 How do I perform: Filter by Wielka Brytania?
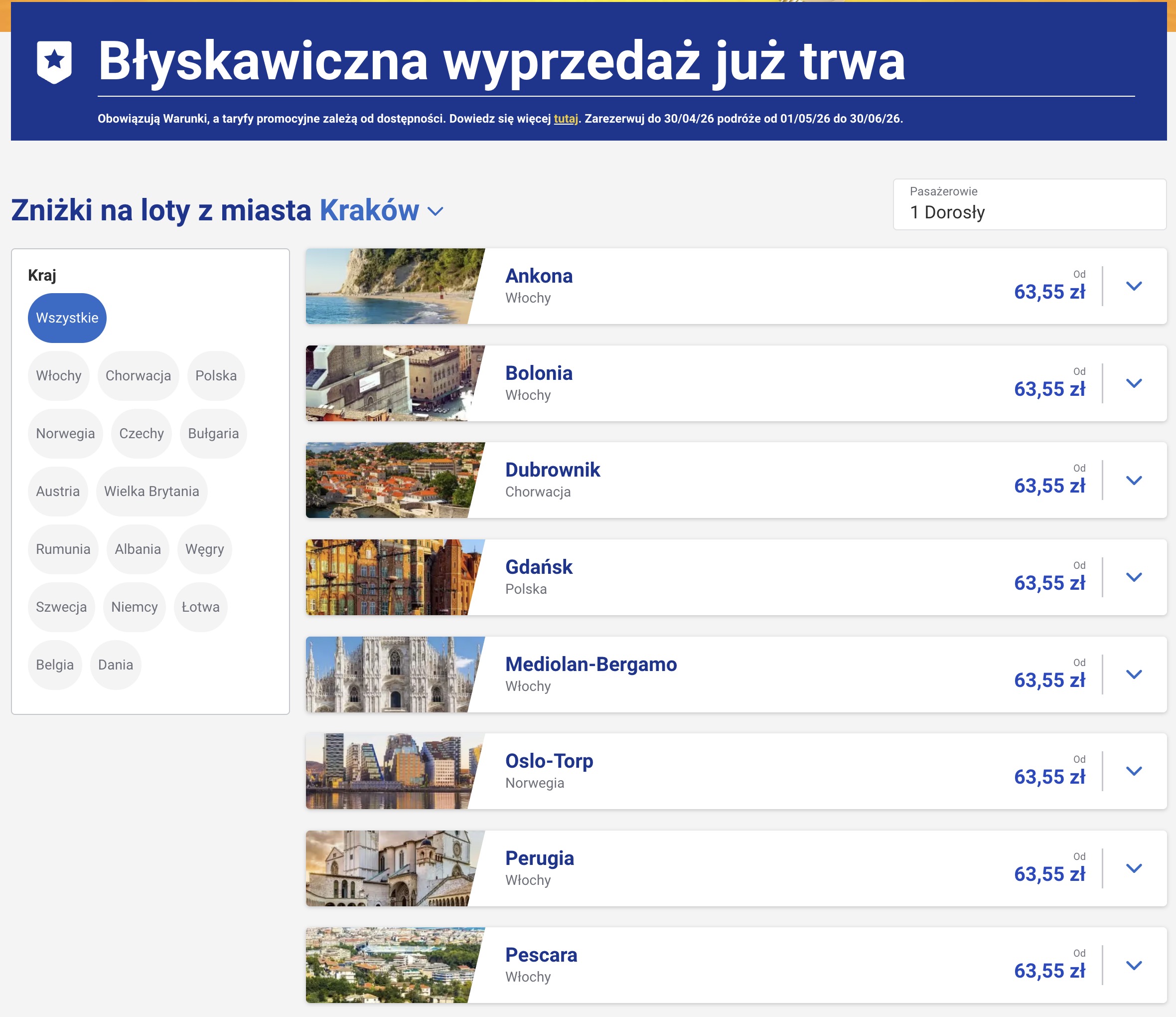pos(151,492)
